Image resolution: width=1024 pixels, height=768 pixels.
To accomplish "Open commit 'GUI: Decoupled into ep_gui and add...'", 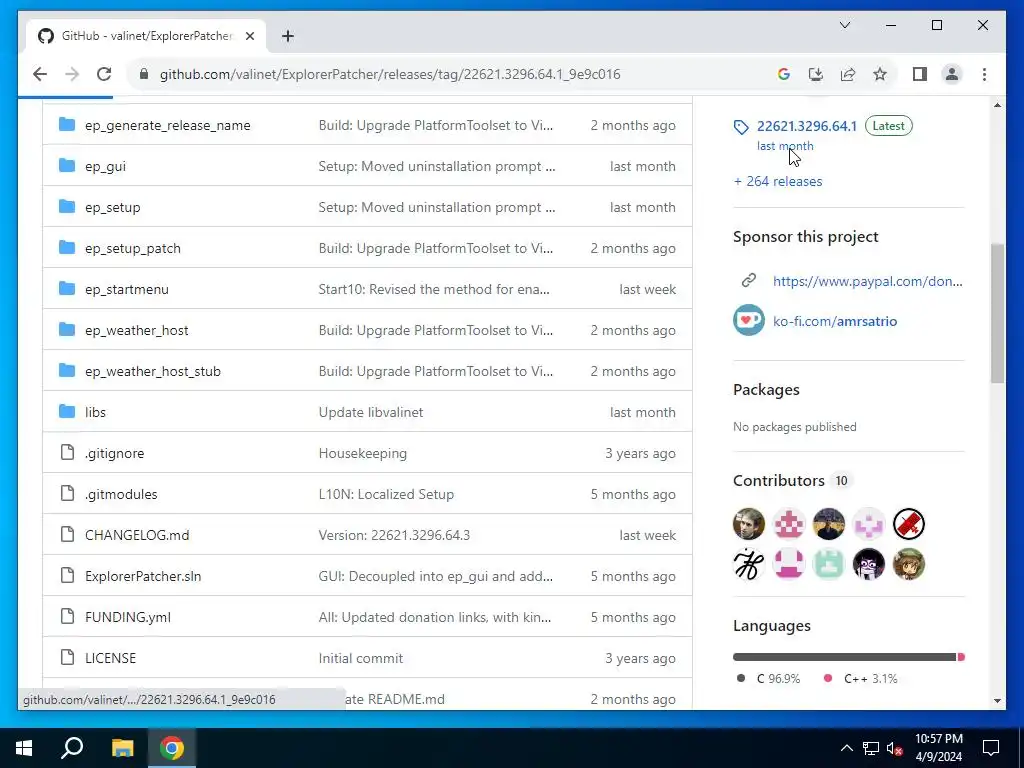I will coord(436,577).
